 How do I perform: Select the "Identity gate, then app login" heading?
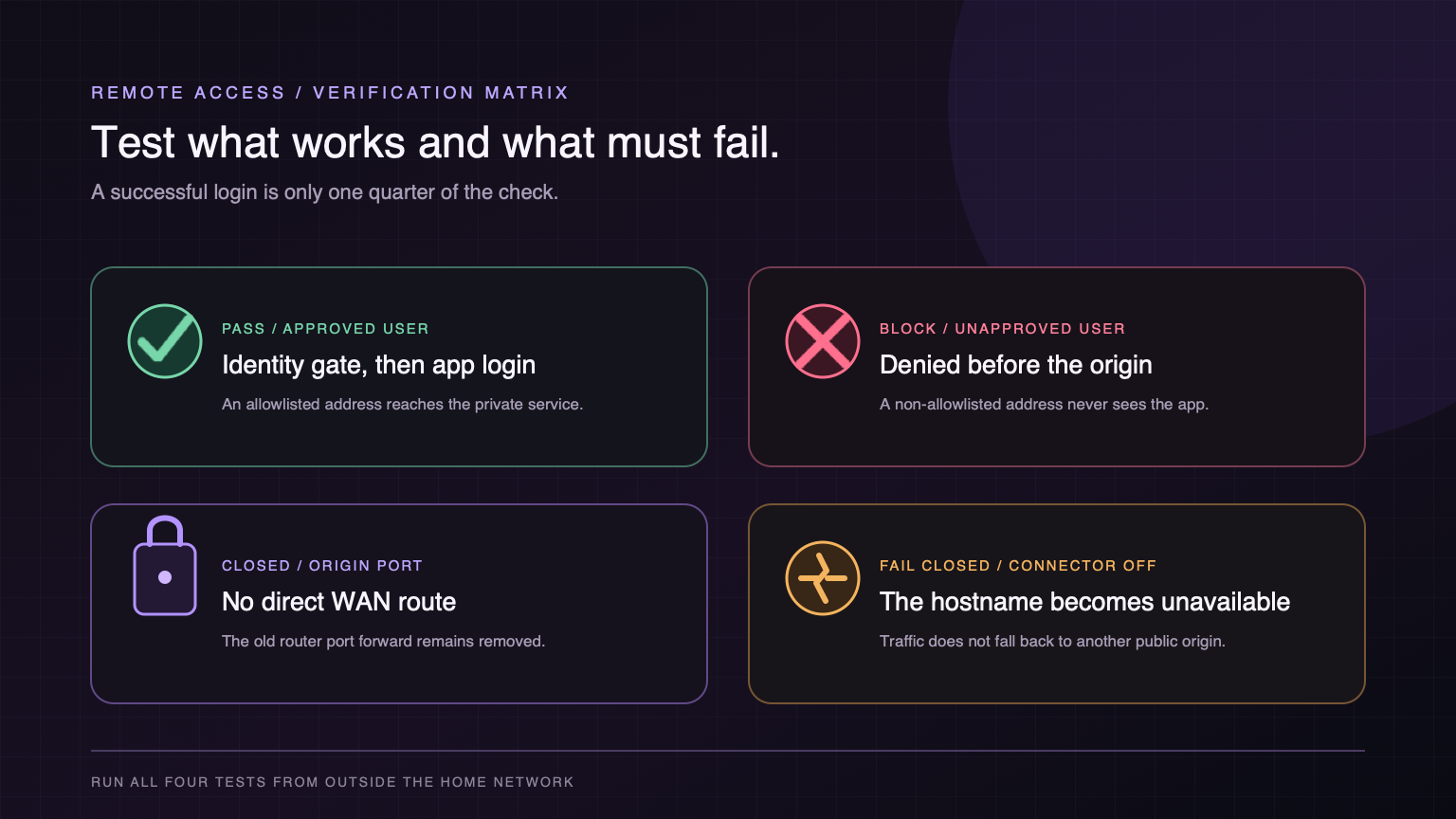click(x=378, y=365)
